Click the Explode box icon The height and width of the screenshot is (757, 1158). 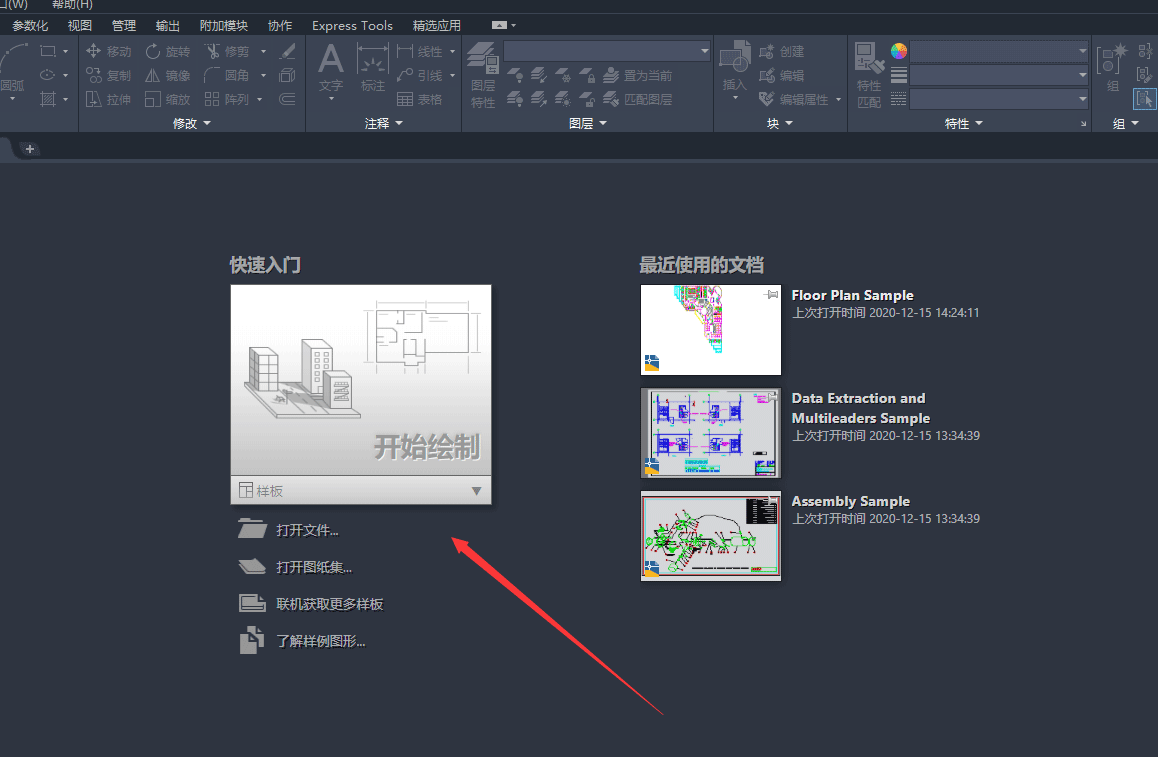(287, 75)
